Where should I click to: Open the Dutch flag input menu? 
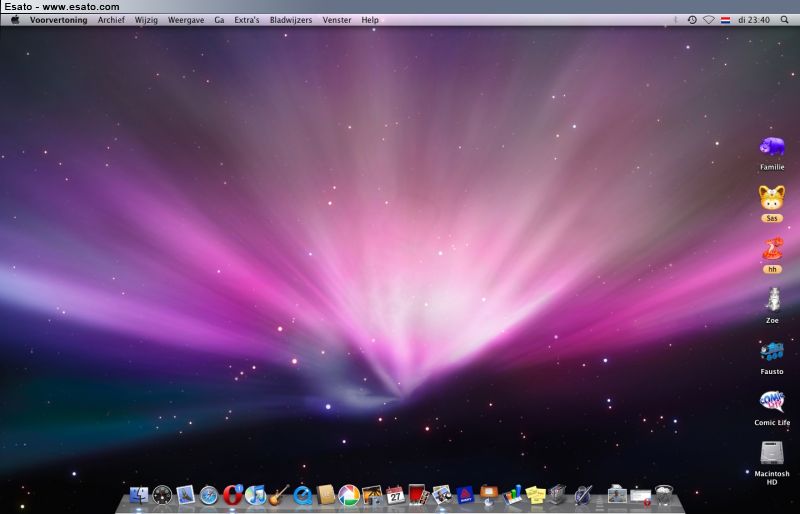pyautogui.click(x=726, y=20)
